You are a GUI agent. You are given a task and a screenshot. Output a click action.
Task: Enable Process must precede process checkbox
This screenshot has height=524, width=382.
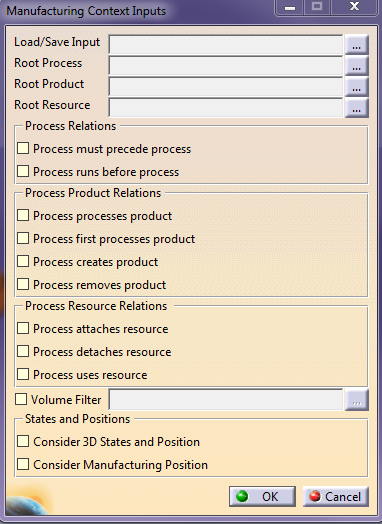[x=23, y=148]
